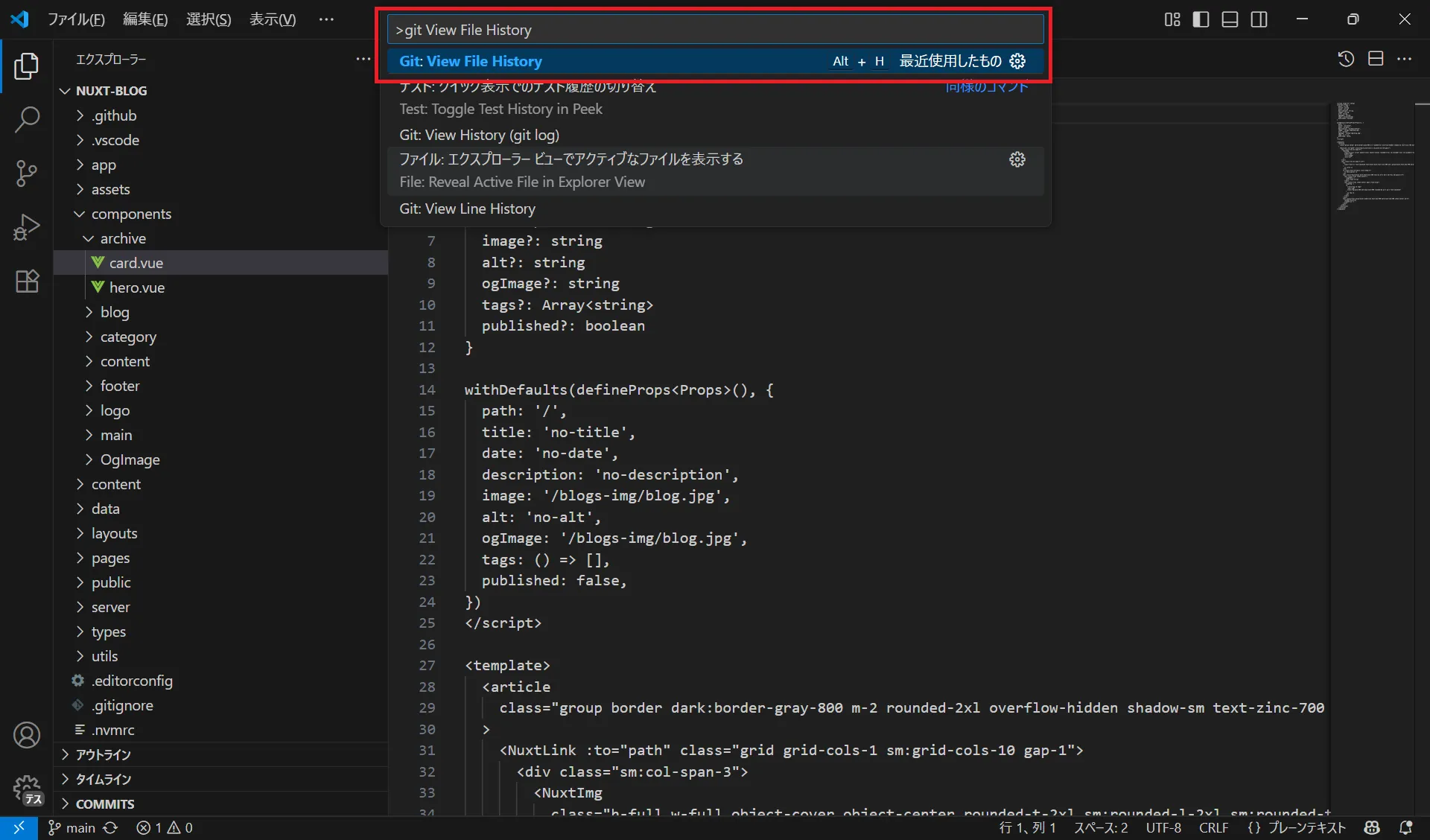This screenshot has height=840, width=1430.
Task: Go to line via 行 1、列 1
Action: pyautogui.click(x=1027, y=827)
